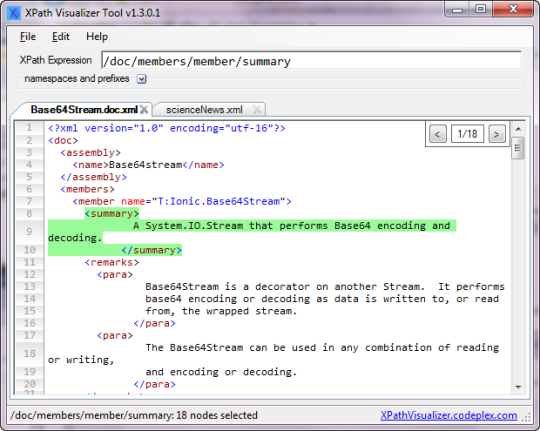Image resolution: width=540 pixels, height=431 pixels.
Task: Grab the vertical scrollbar thumb
Action: click(x=518, y=148)
